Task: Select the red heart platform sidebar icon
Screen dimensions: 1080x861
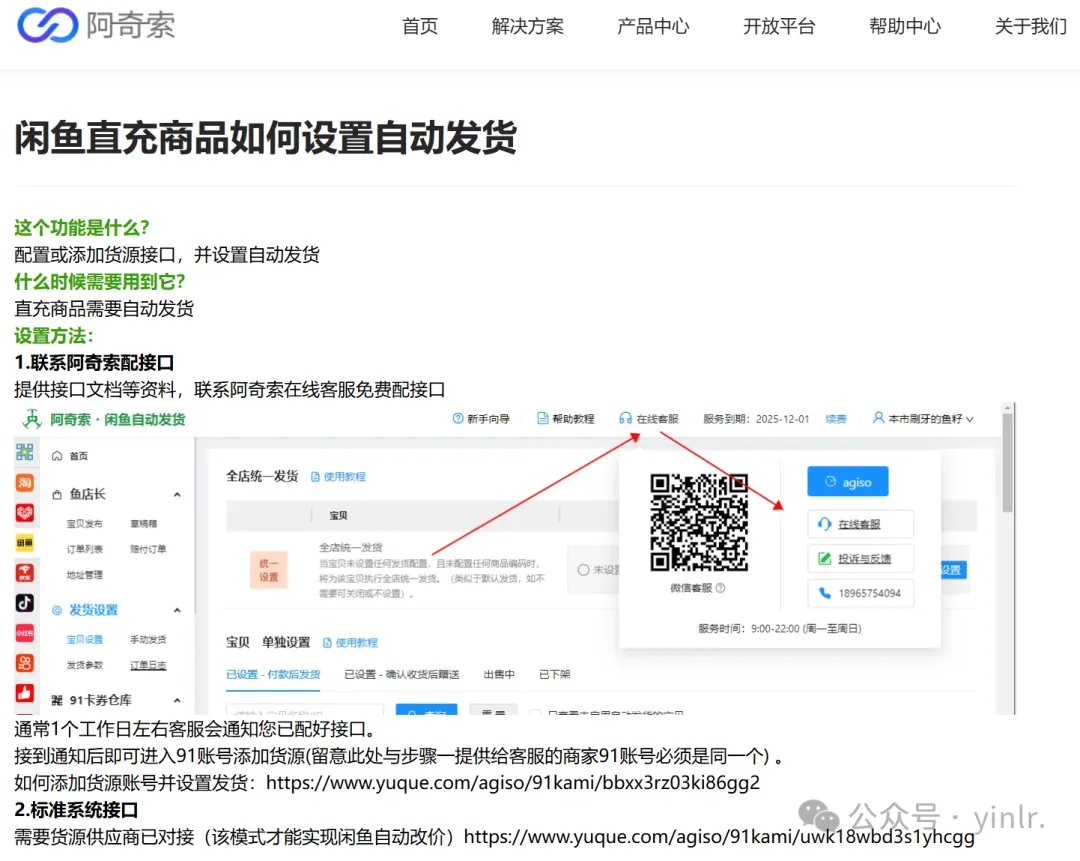Action: pyautogui.click(x=25, y=512)
